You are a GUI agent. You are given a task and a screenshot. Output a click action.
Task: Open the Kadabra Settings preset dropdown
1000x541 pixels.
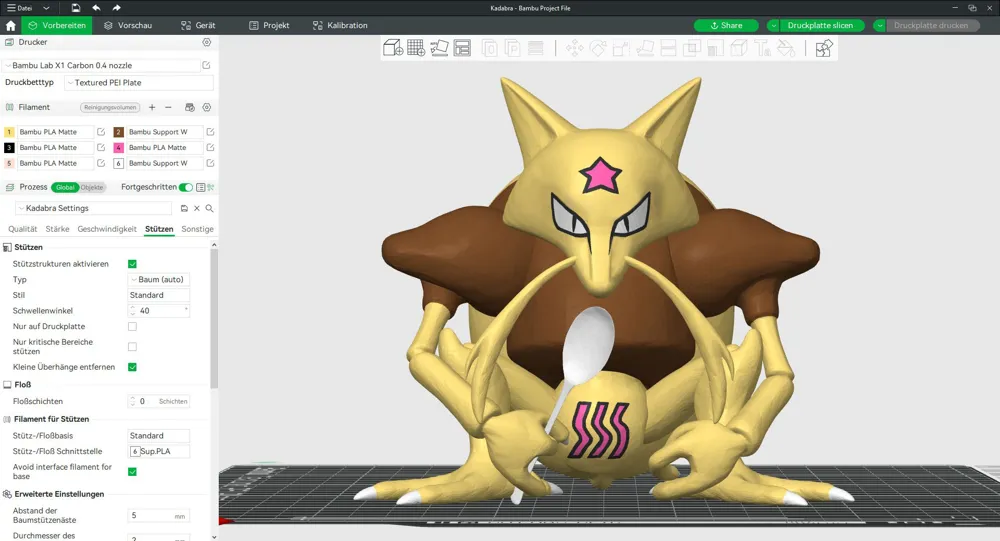tap(93, 208)
